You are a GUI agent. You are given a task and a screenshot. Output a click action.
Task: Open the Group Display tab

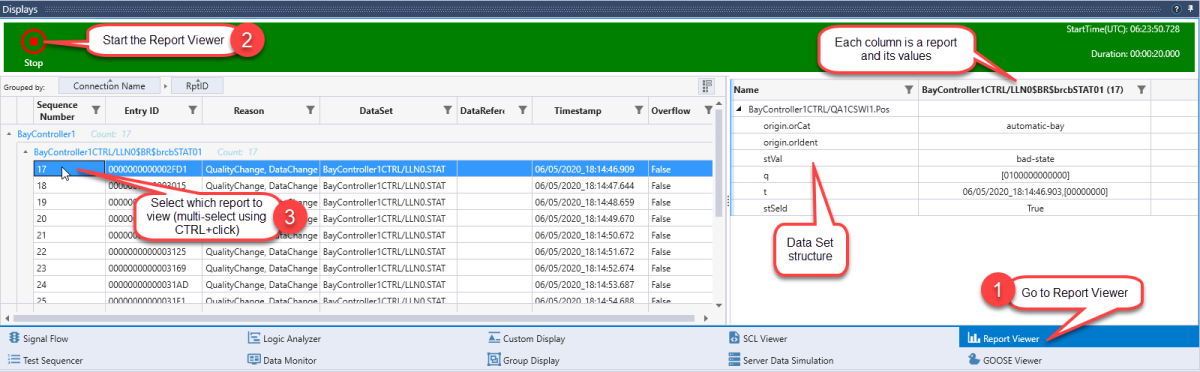tap(524, 360)
